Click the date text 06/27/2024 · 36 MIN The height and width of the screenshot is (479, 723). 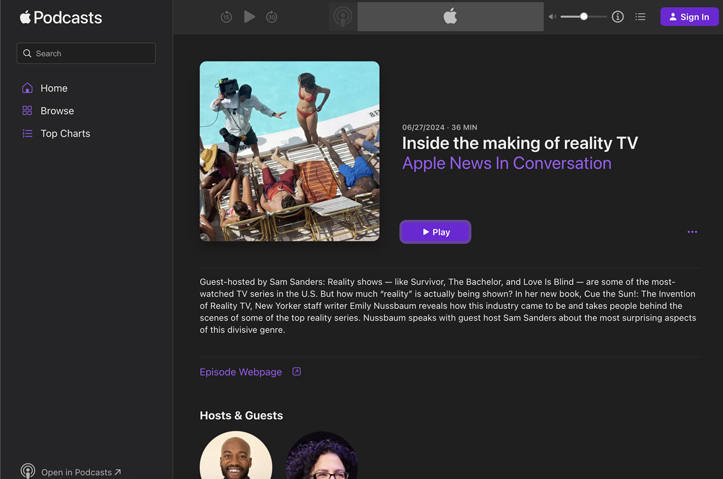(439, 127)
